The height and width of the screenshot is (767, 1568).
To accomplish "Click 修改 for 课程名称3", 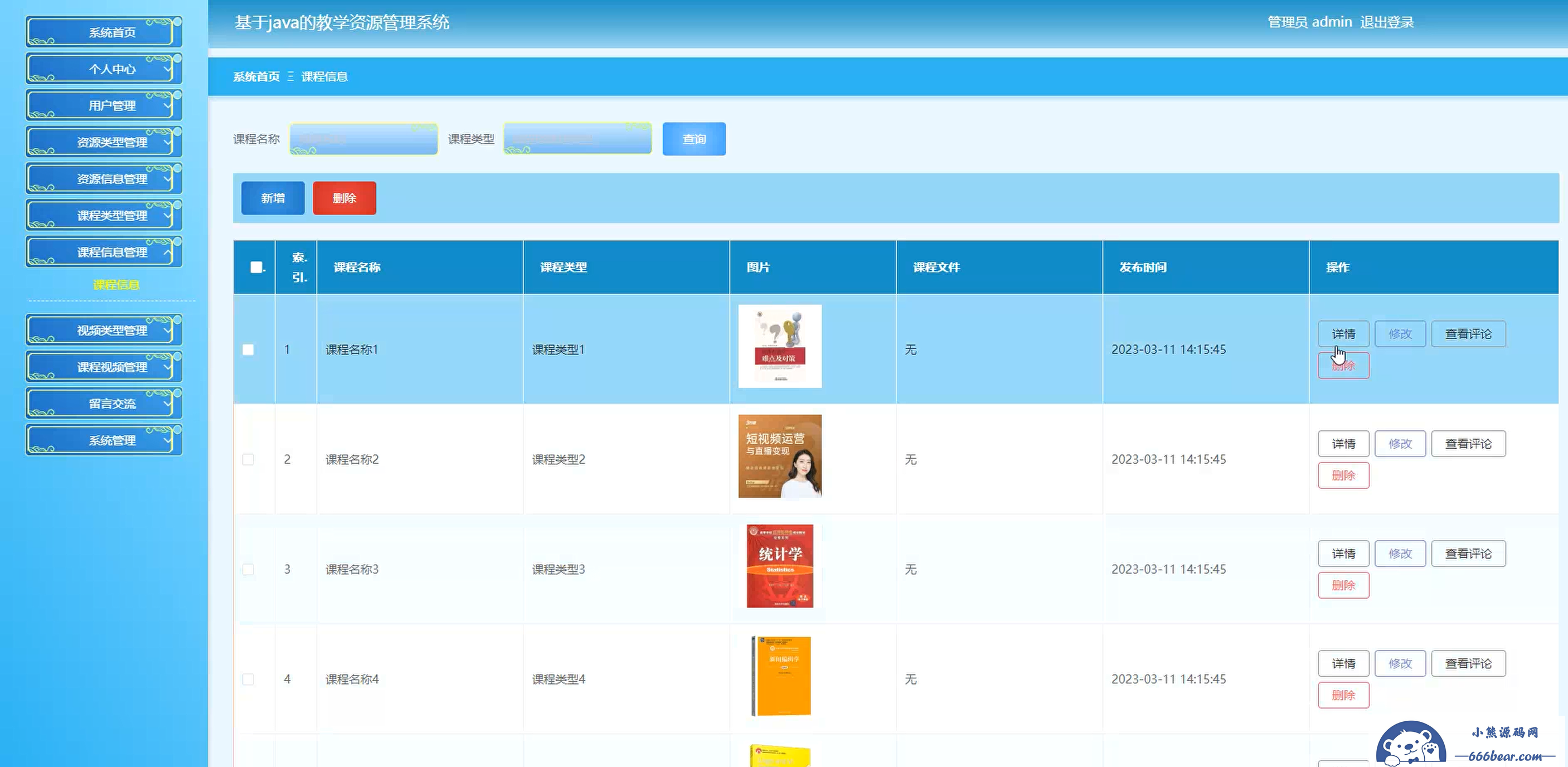I will point(1400,554).
